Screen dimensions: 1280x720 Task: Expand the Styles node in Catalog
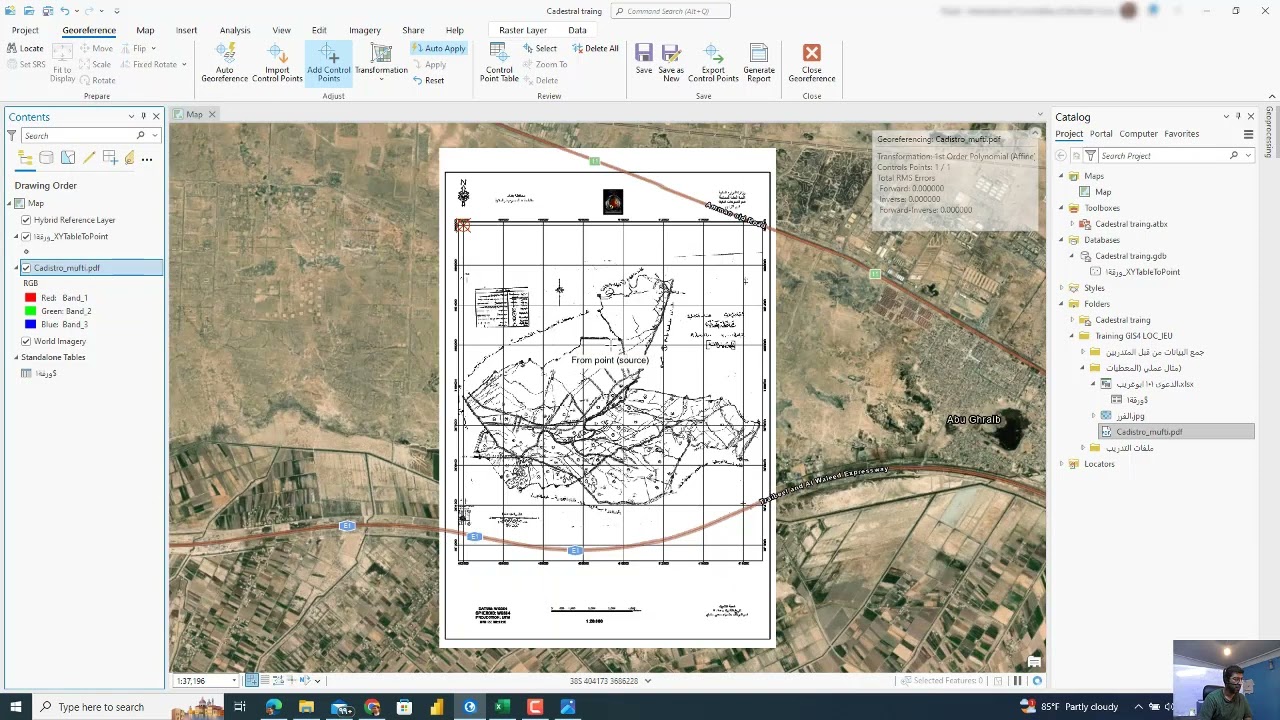(1061, 288)
